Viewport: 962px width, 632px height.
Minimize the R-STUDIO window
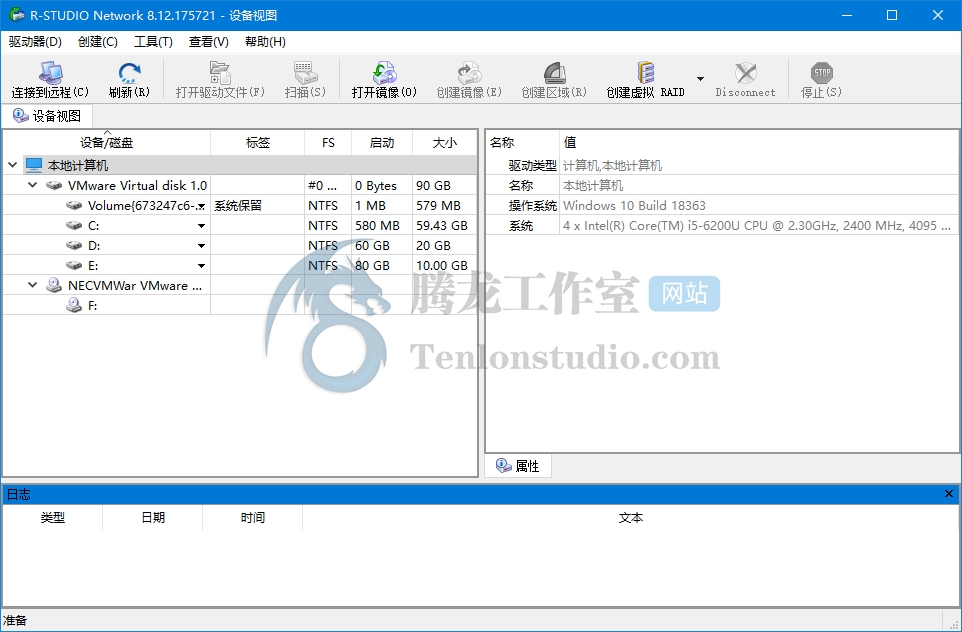coord(847,15)
